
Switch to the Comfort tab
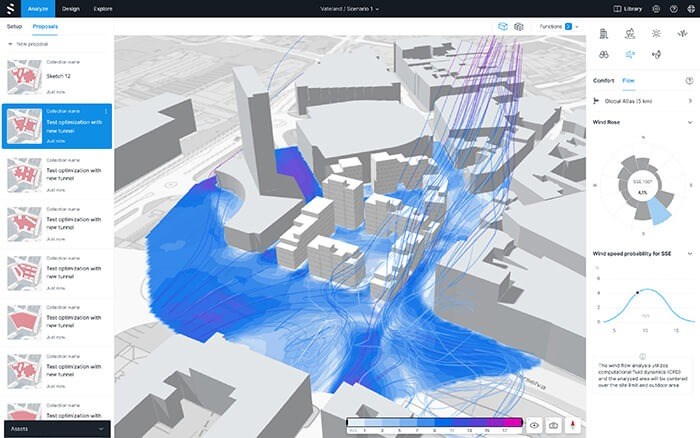click(603, 81)
